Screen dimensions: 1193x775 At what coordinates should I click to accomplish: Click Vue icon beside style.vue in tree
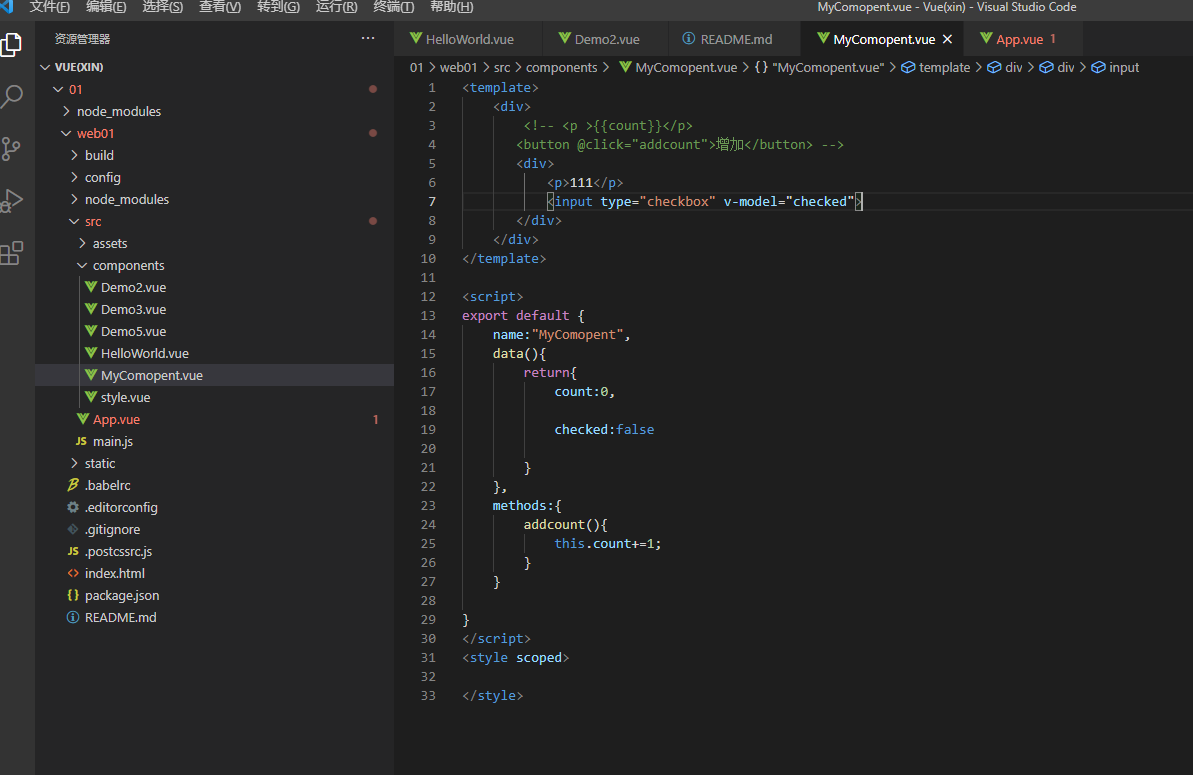click(x=91, y=397)
